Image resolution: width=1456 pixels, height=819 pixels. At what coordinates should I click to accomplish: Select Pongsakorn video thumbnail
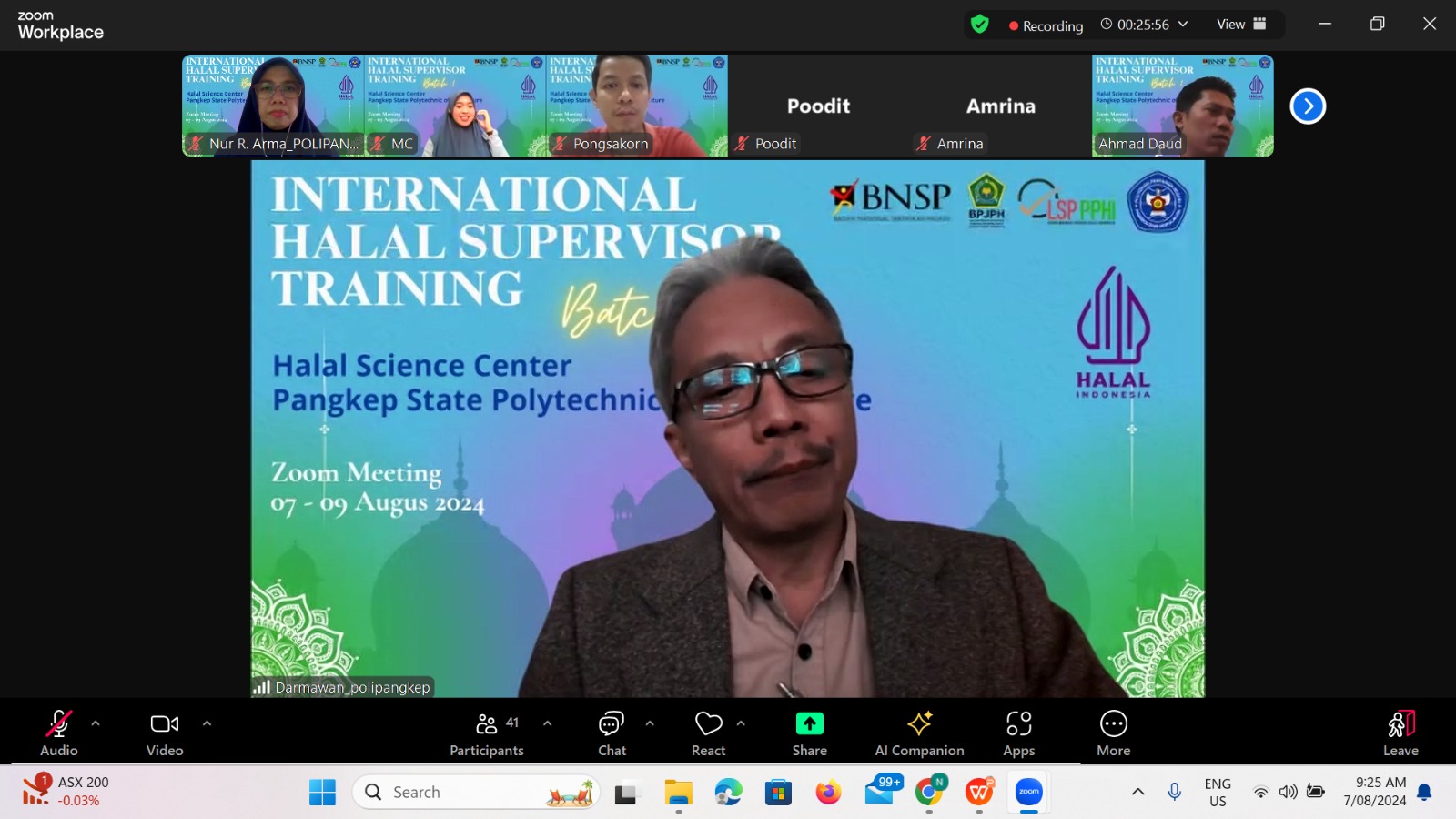click(x=637, y=106)
